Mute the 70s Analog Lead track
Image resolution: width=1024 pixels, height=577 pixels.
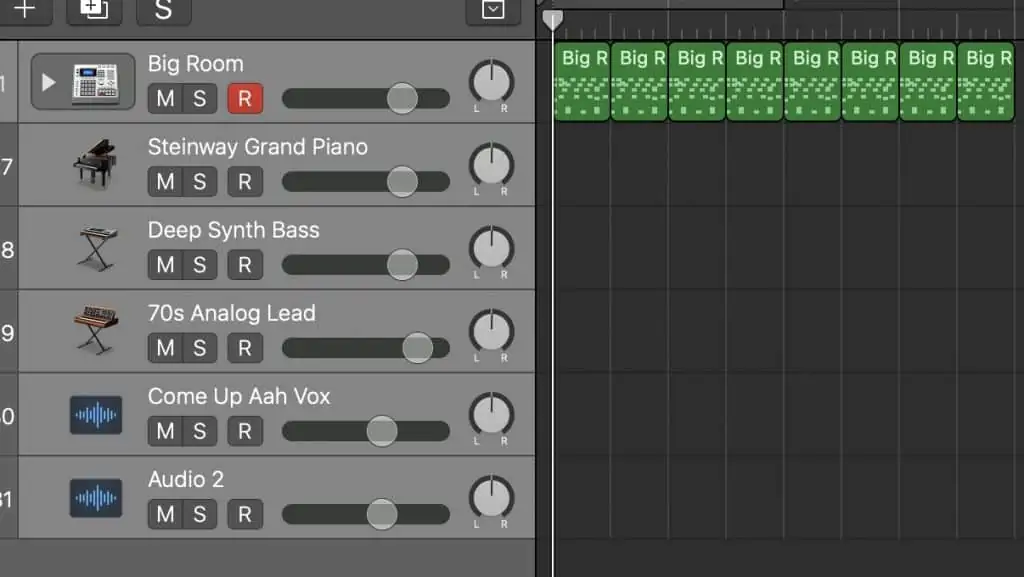tap(165, 348)
